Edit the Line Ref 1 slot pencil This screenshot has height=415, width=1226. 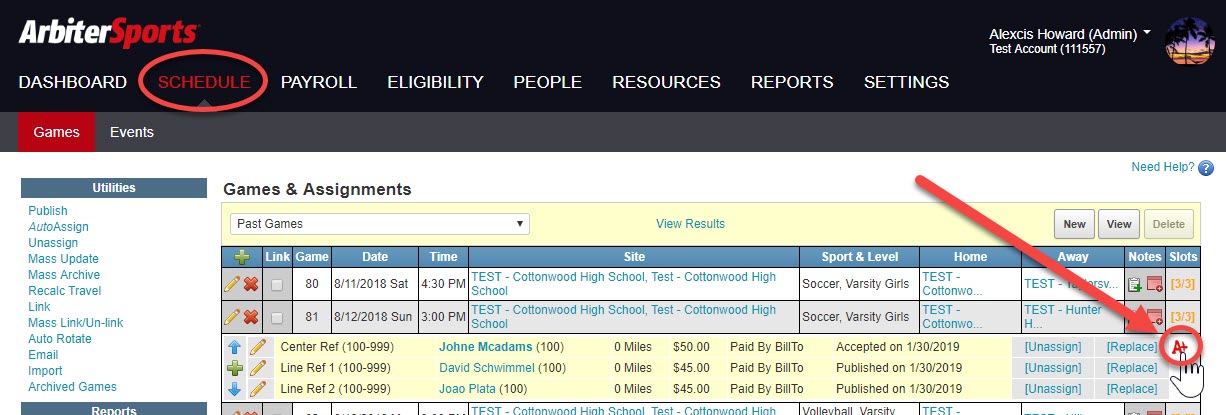click(258, 368)
